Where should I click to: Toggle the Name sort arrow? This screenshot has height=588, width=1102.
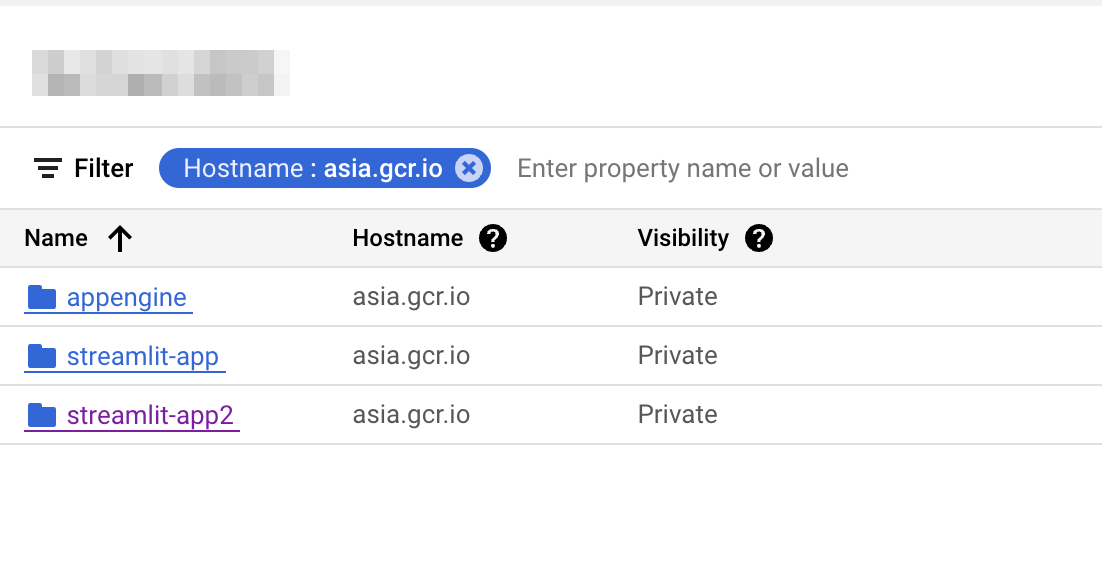click(x=120, y=238)
